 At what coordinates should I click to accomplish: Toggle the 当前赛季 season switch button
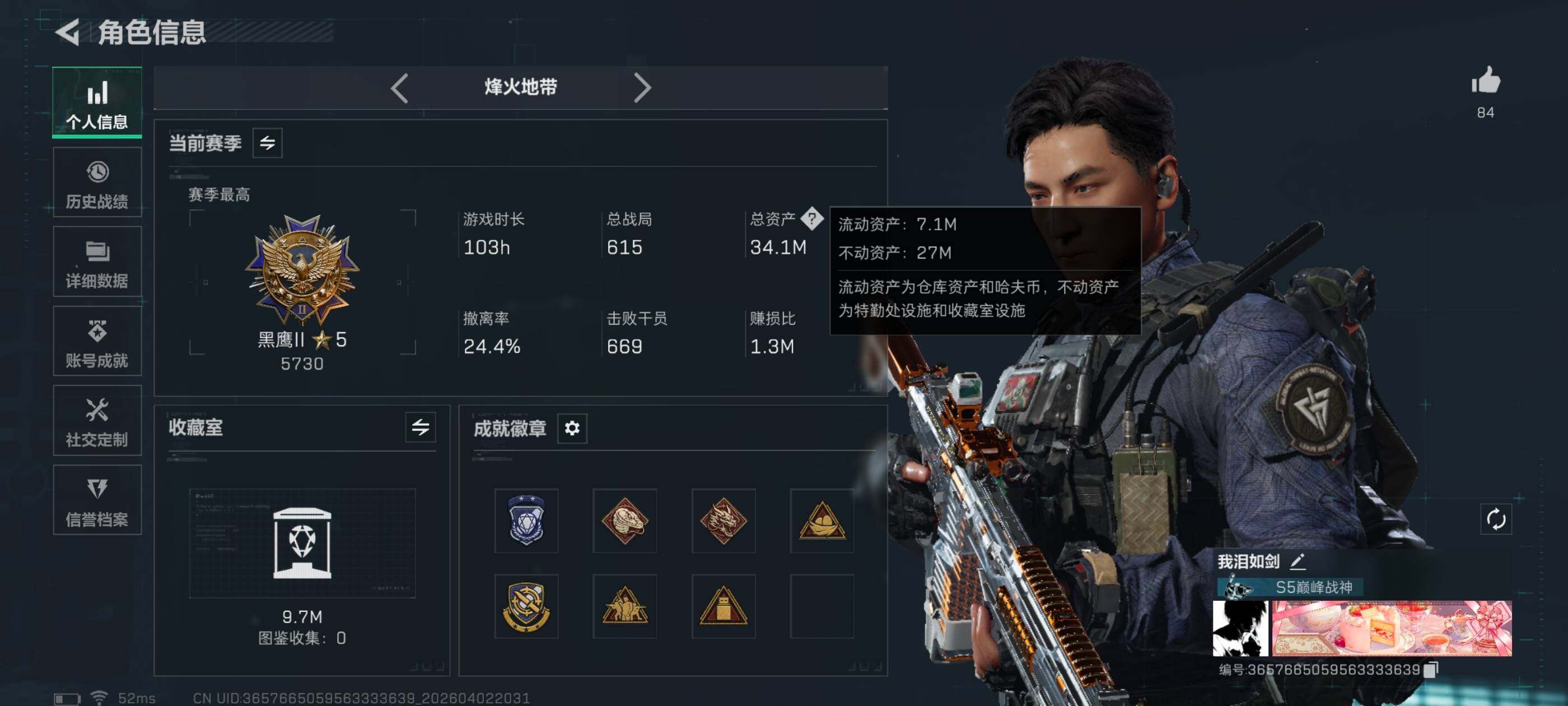(x=267, y=143)
